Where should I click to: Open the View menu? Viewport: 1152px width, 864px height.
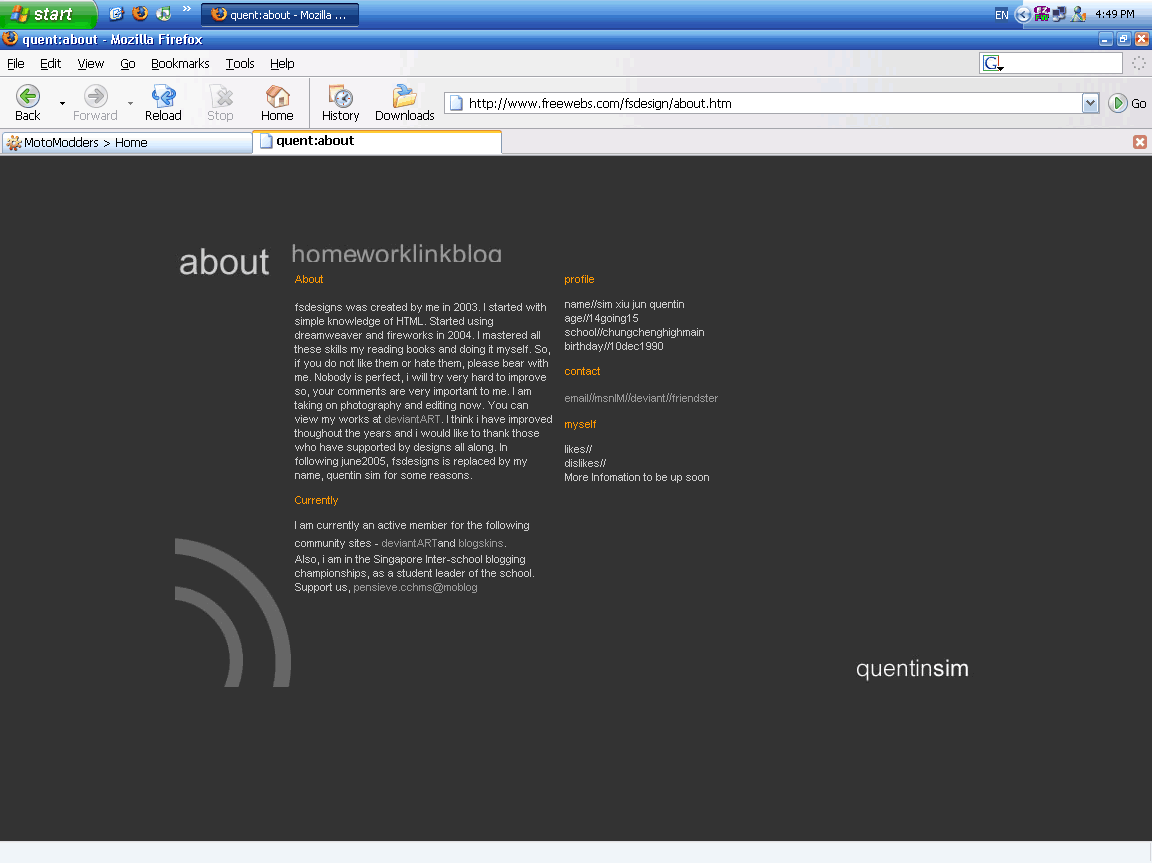click(x=90, y=64)
